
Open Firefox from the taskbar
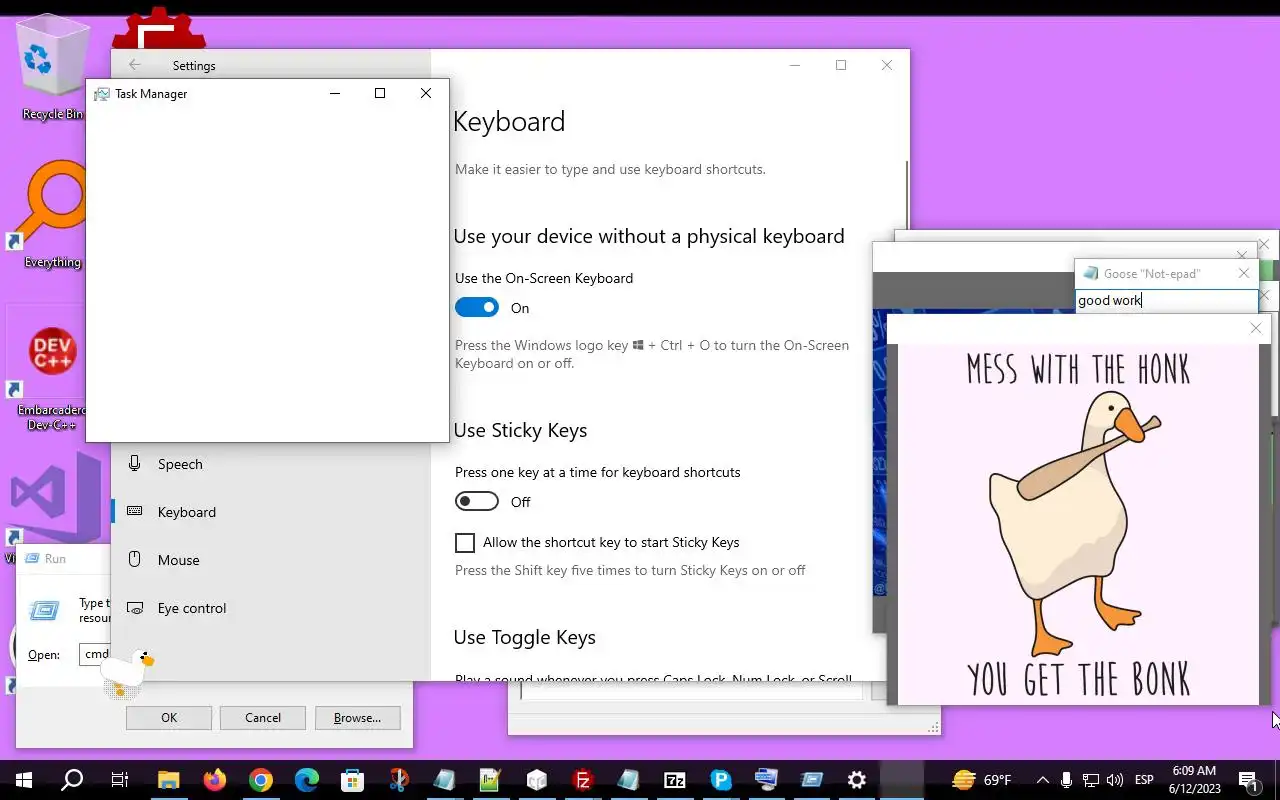pos(214,780)
